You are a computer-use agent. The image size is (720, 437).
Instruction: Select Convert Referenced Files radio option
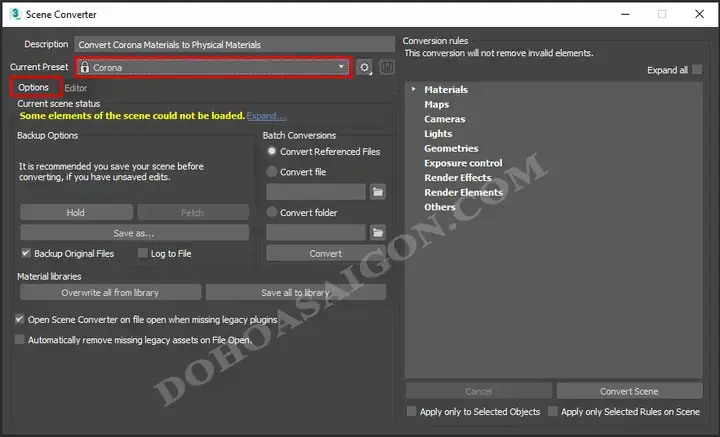pyautogui.click(x=272, y=151)
